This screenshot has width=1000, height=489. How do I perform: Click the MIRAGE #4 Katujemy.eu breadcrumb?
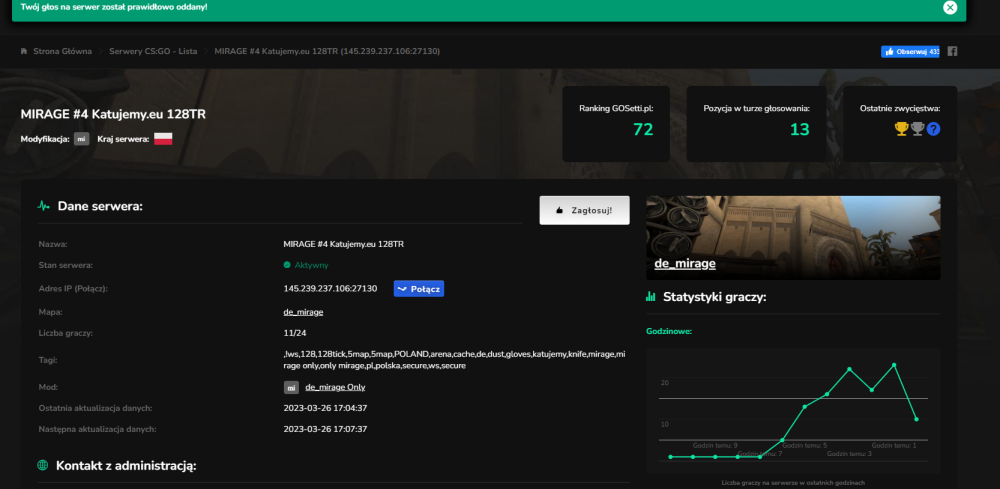coord(327,51)
